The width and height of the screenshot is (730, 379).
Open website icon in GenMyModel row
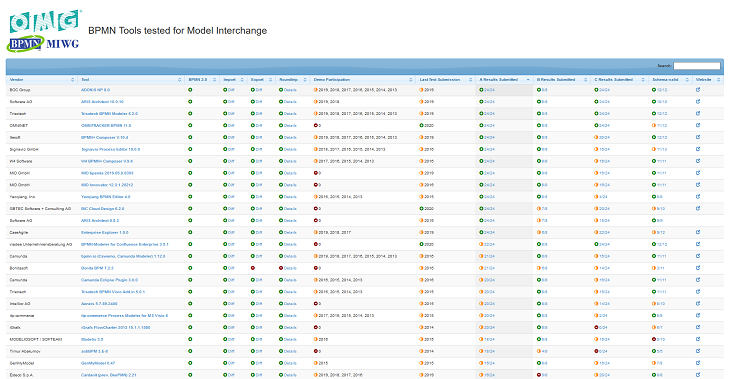698,363
